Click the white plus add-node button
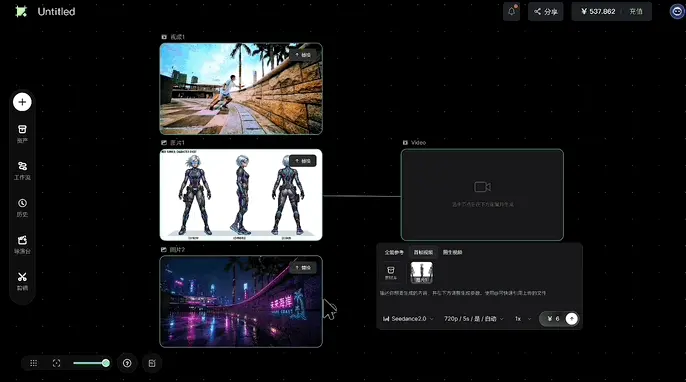Image resolution: width=686 pixels, height=382 pixels. click(x=22, y=102)
